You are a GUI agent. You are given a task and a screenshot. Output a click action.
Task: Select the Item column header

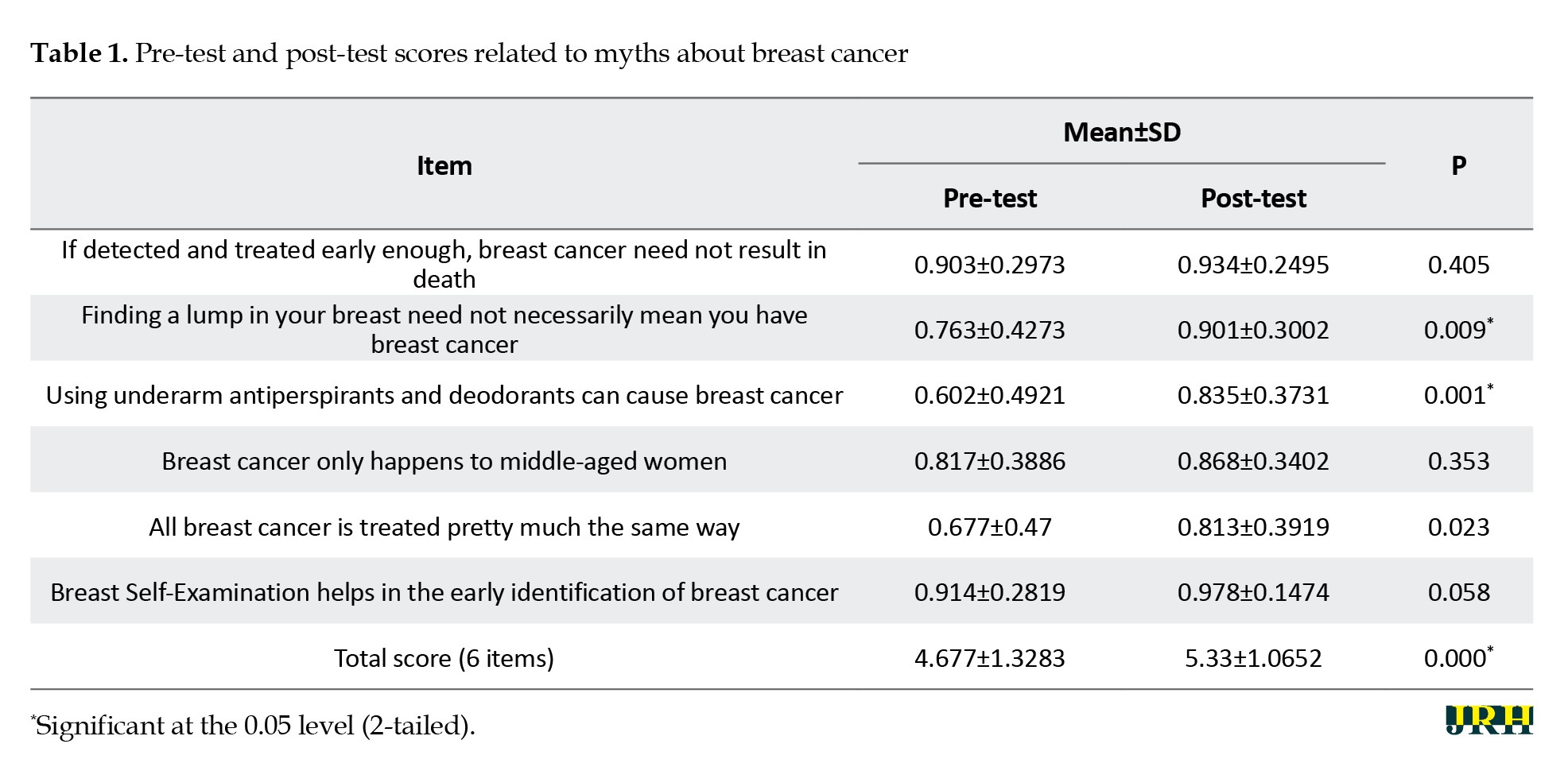[x=444, y=165]
